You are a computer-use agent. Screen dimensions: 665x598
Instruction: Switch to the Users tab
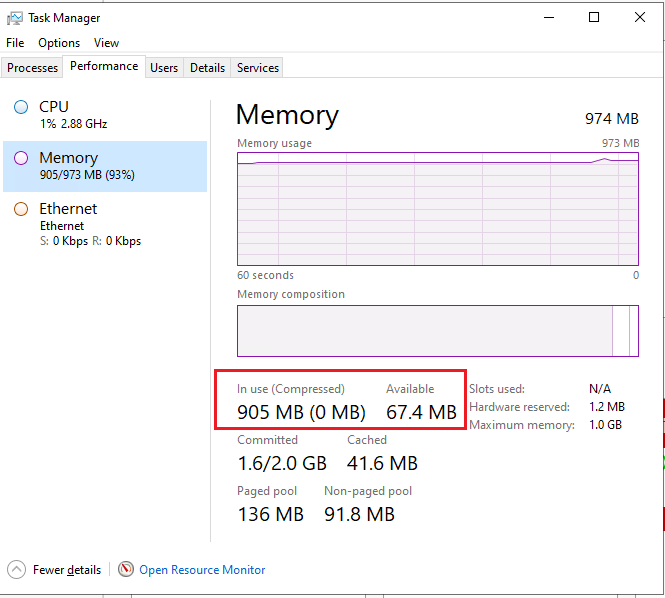click(164, 68)
